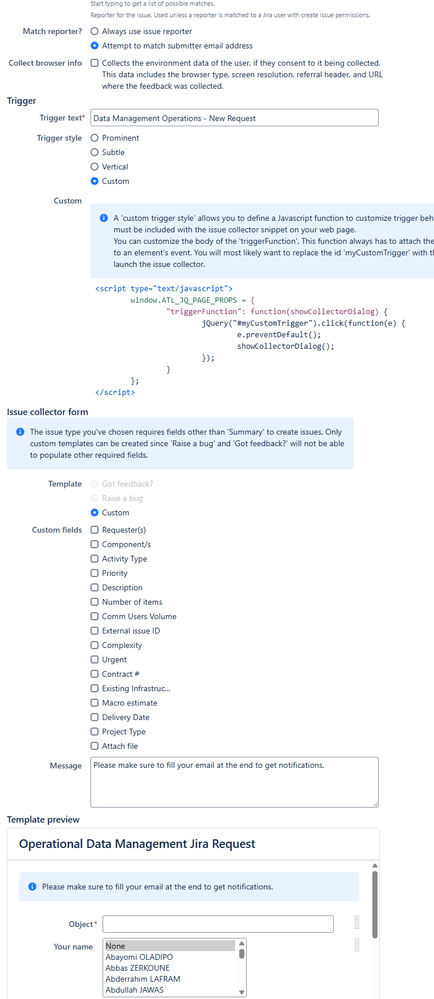The height and width of the screenshot is (999, 434).
Task: Select Abderrahim LAFRAM in name list
Action: point(170,979)
